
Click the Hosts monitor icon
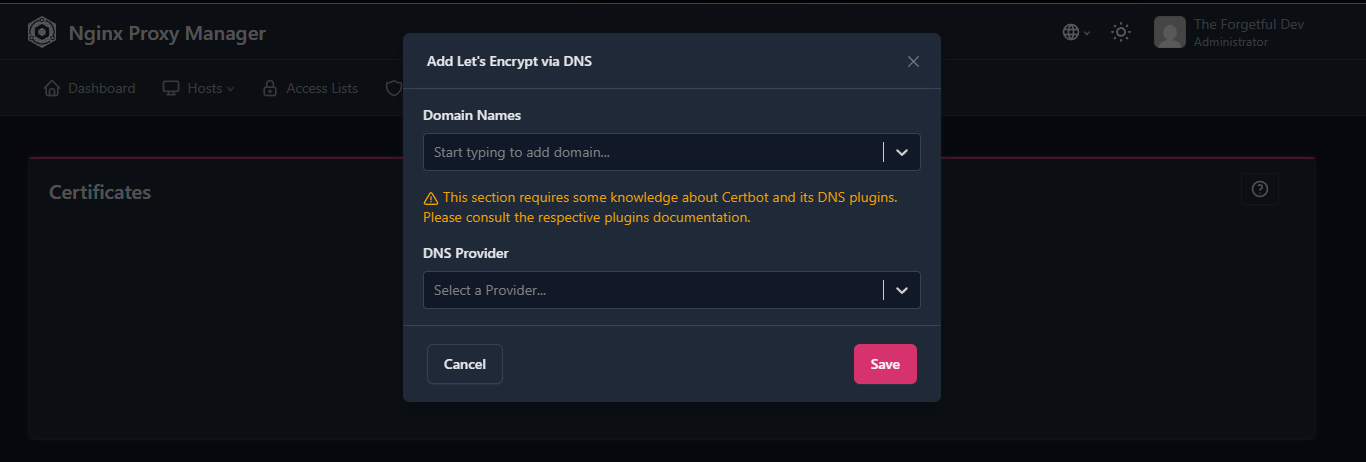pos(170,88)
